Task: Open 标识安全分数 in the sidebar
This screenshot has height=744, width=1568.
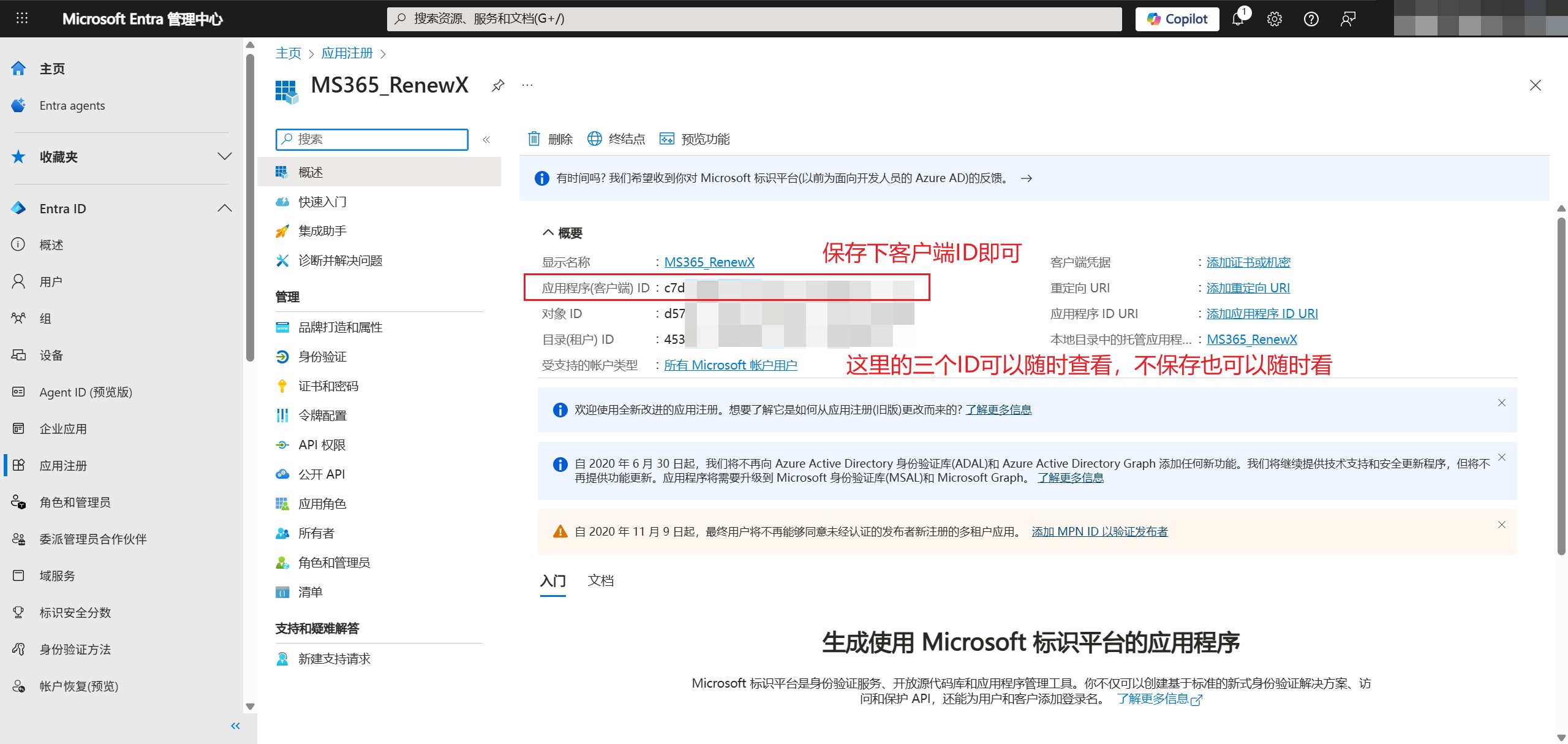Action: tap(75, 612)
